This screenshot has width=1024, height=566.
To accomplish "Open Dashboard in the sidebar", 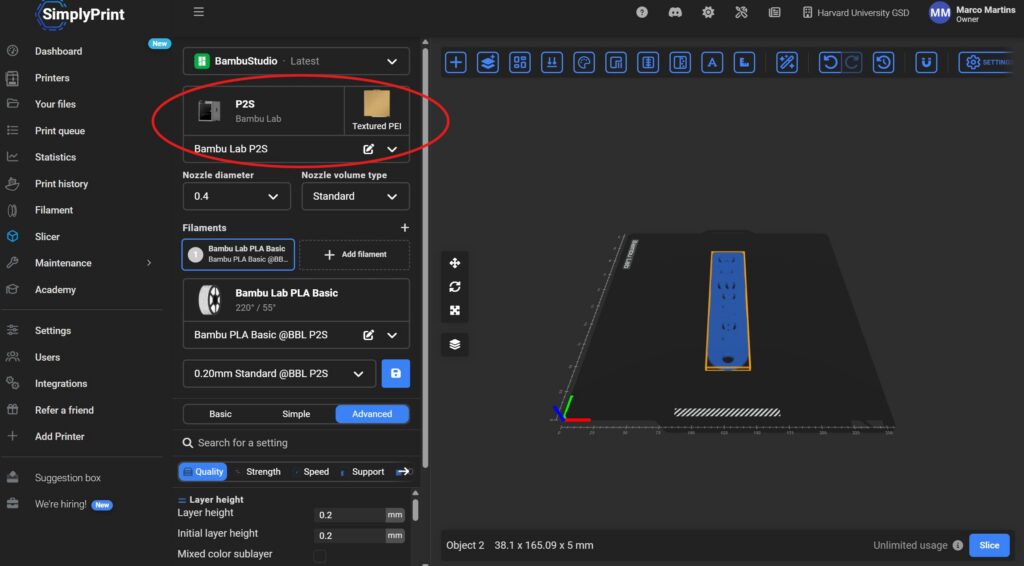I will point(58,51).
